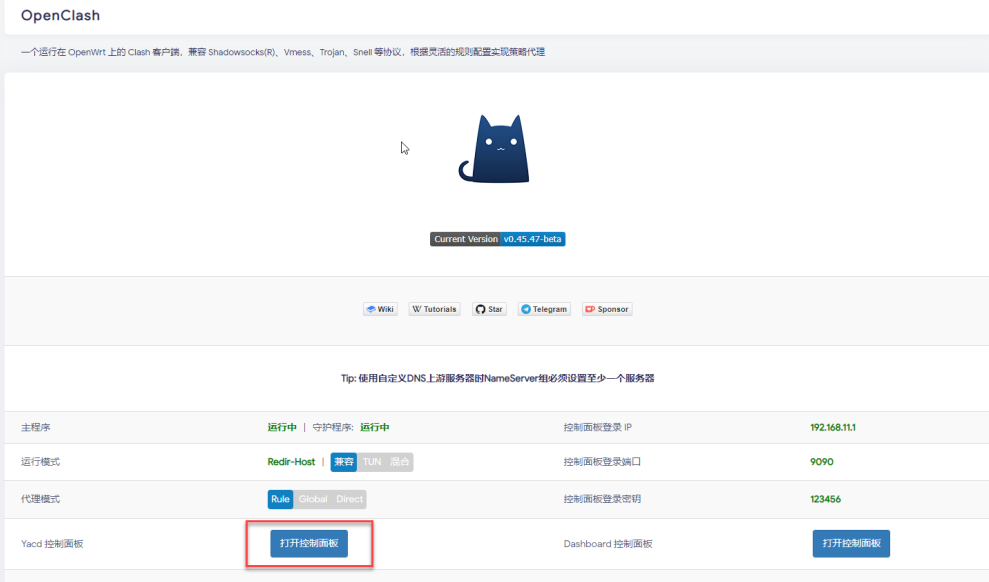989x582 pixels.
Task: Open the Tutorials badge link
Action: click(434, 309)
